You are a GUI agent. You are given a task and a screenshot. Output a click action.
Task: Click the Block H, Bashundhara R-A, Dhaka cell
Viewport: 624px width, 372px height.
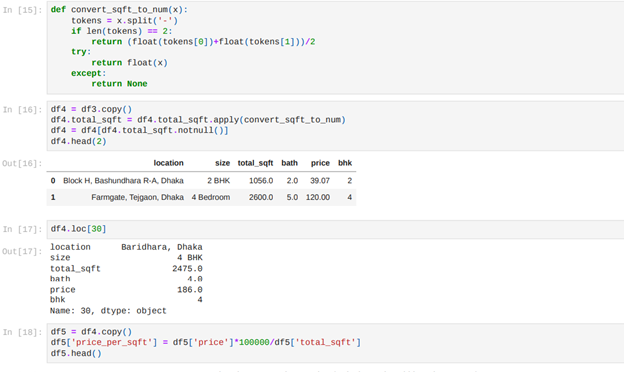(x=123, y=181)
